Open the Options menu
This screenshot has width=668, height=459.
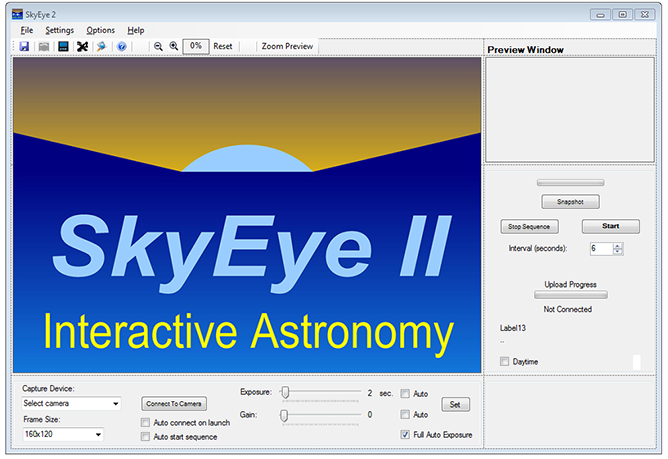pyautogui.click(x=100, y=30)
